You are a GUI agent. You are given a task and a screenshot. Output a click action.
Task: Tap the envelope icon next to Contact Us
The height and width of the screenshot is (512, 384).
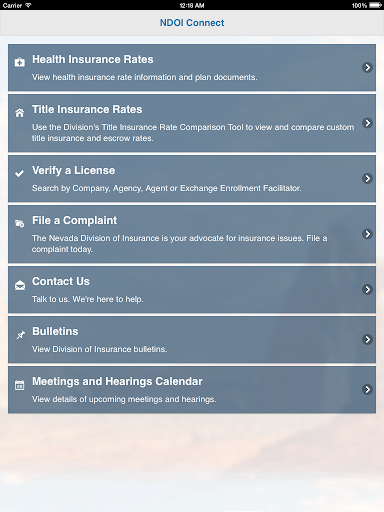[x=20, y=285]
